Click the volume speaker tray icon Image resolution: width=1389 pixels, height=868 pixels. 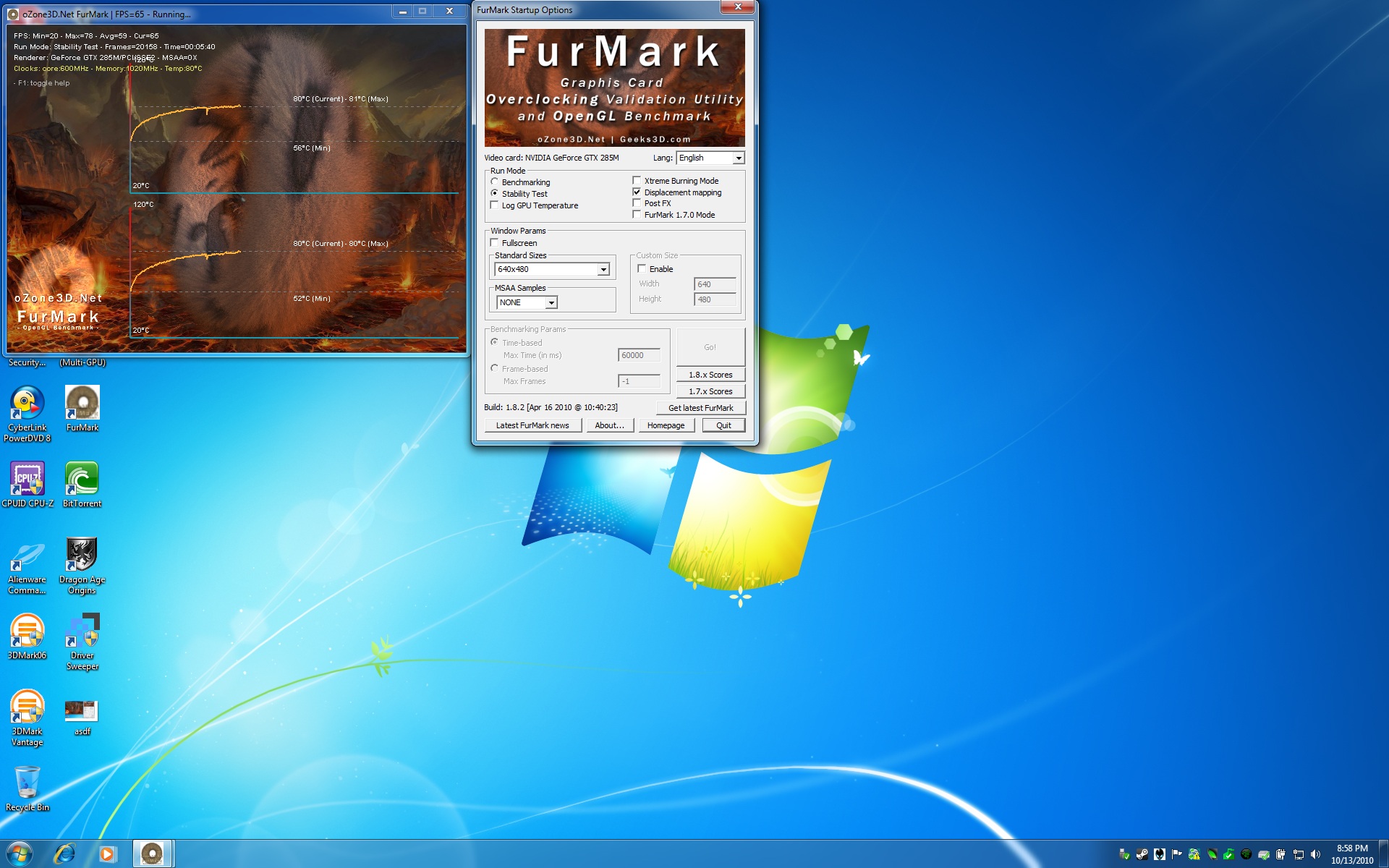1316,854
